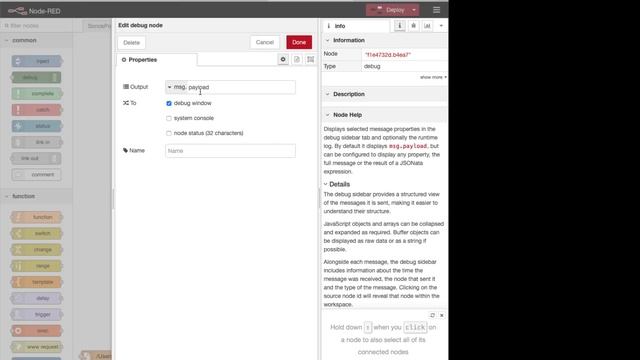Open the sidebar tabs dropdown arrow

441,26
